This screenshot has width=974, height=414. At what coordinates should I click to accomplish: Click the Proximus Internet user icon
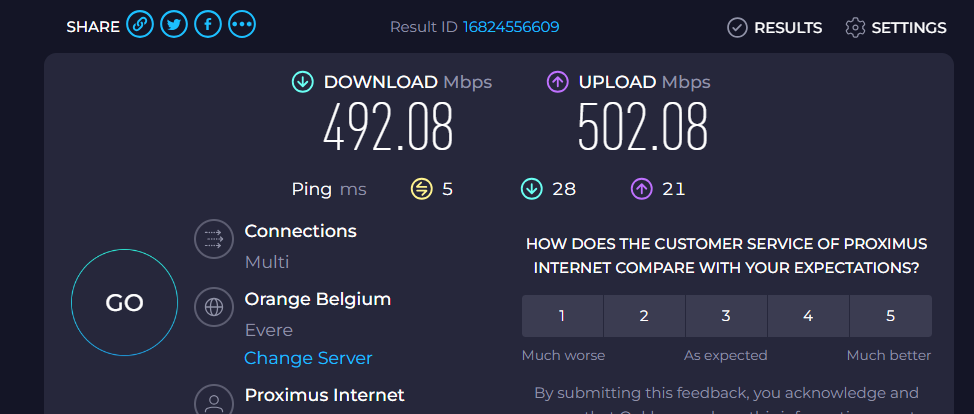coord(213,400)
